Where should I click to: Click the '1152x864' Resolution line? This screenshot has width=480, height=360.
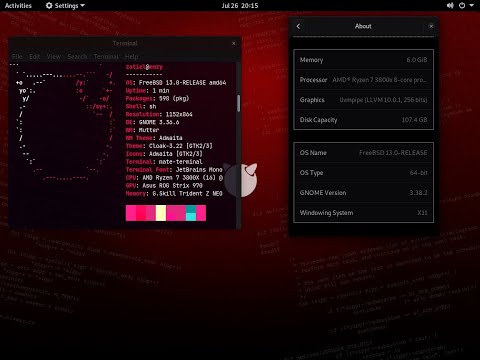pyautogui.click(x=159, y=114)
